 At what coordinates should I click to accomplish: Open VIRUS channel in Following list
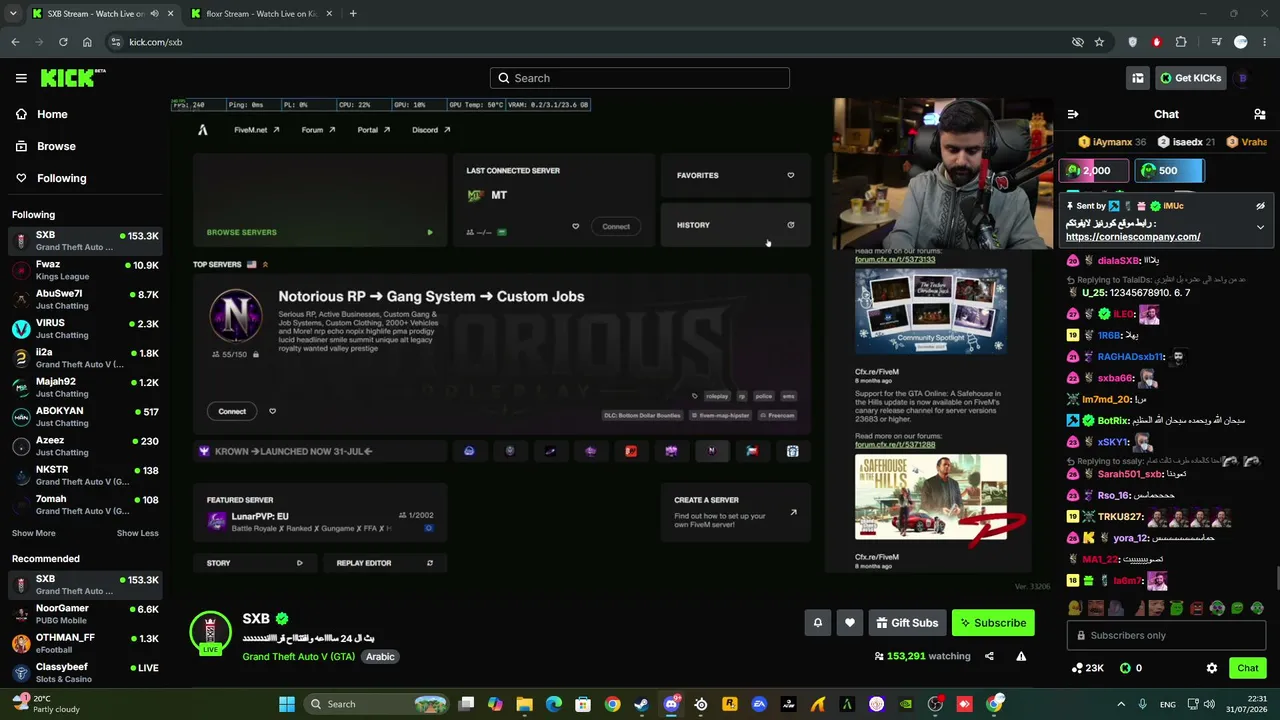(x=85, y=328)
